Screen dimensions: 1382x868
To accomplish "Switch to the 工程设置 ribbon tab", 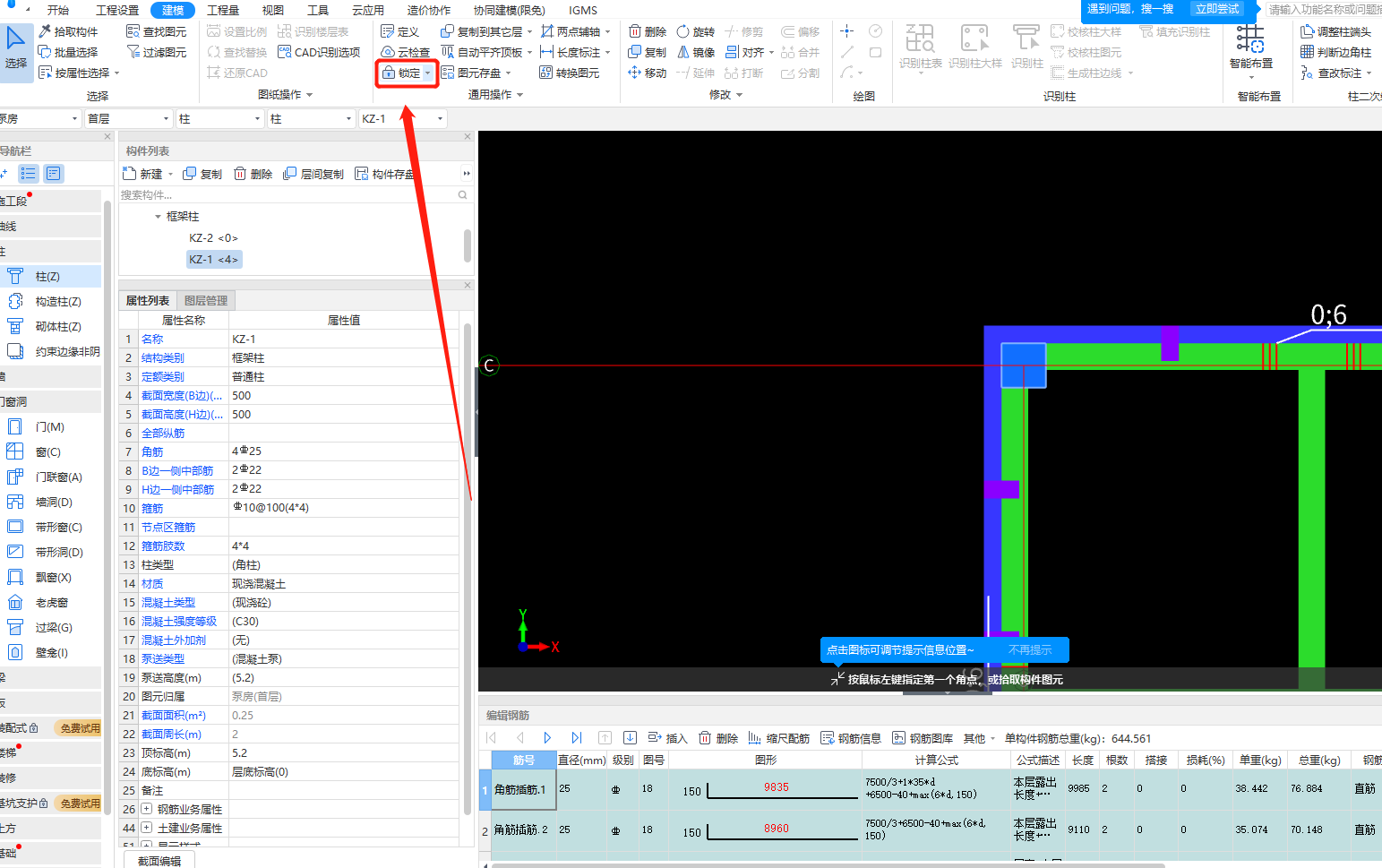I will point(117,10).
